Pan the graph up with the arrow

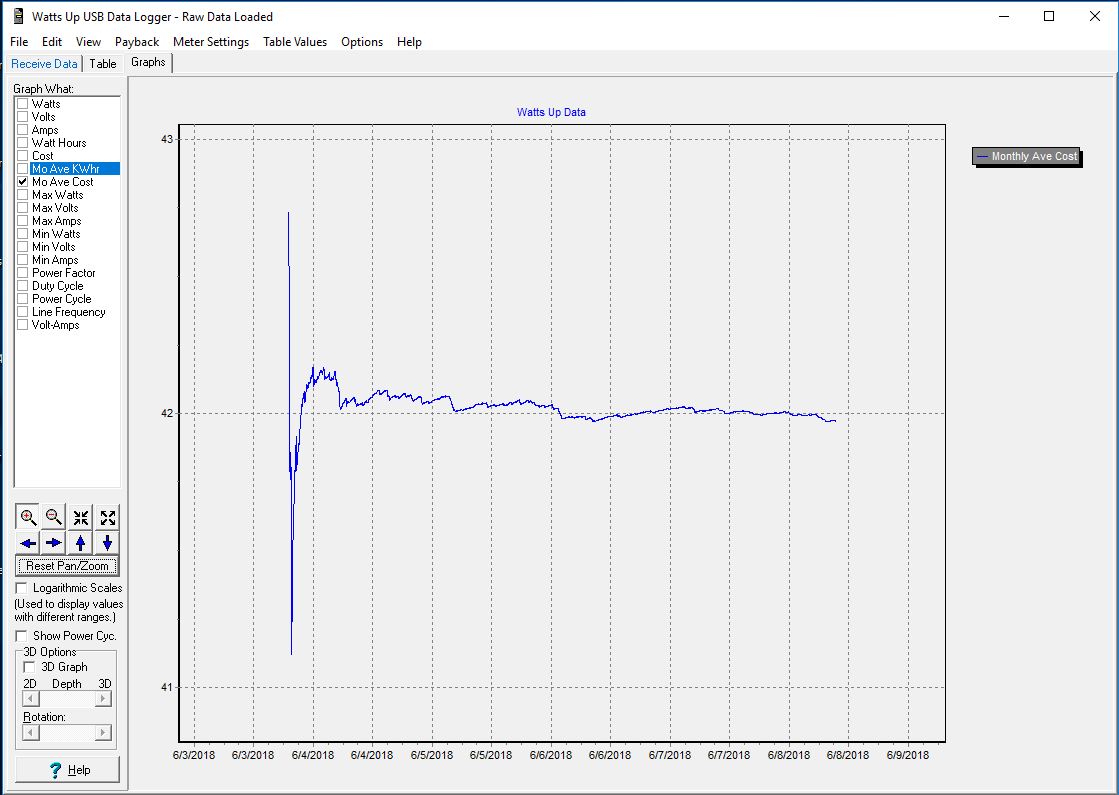[81, 543]
